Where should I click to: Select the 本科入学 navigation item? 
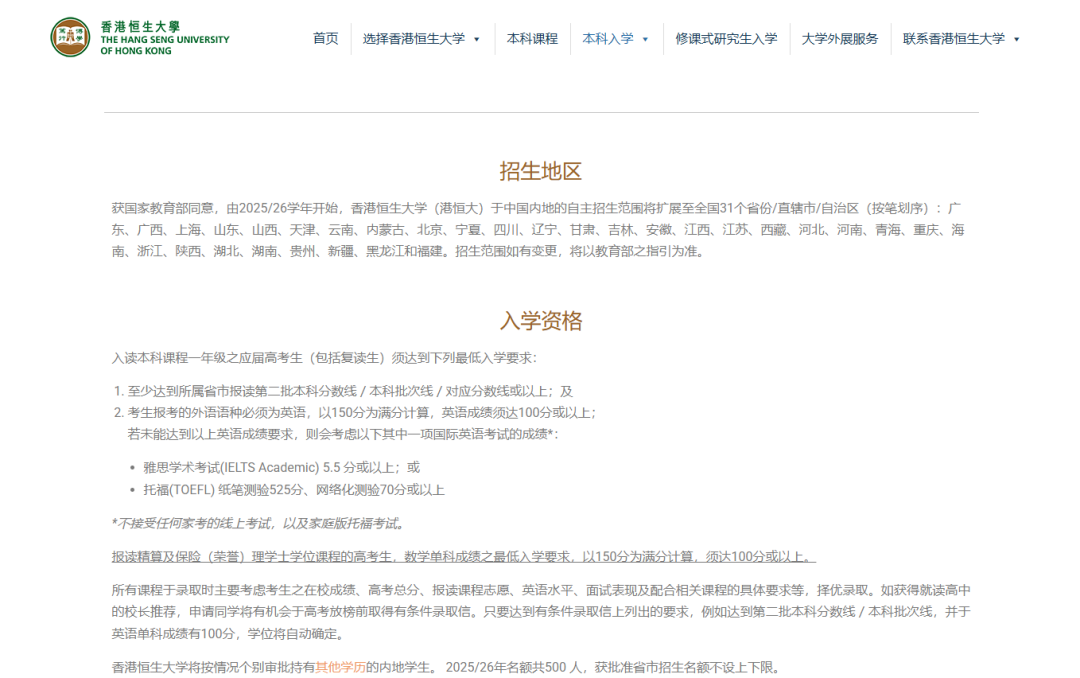click(x=608, y=39)
